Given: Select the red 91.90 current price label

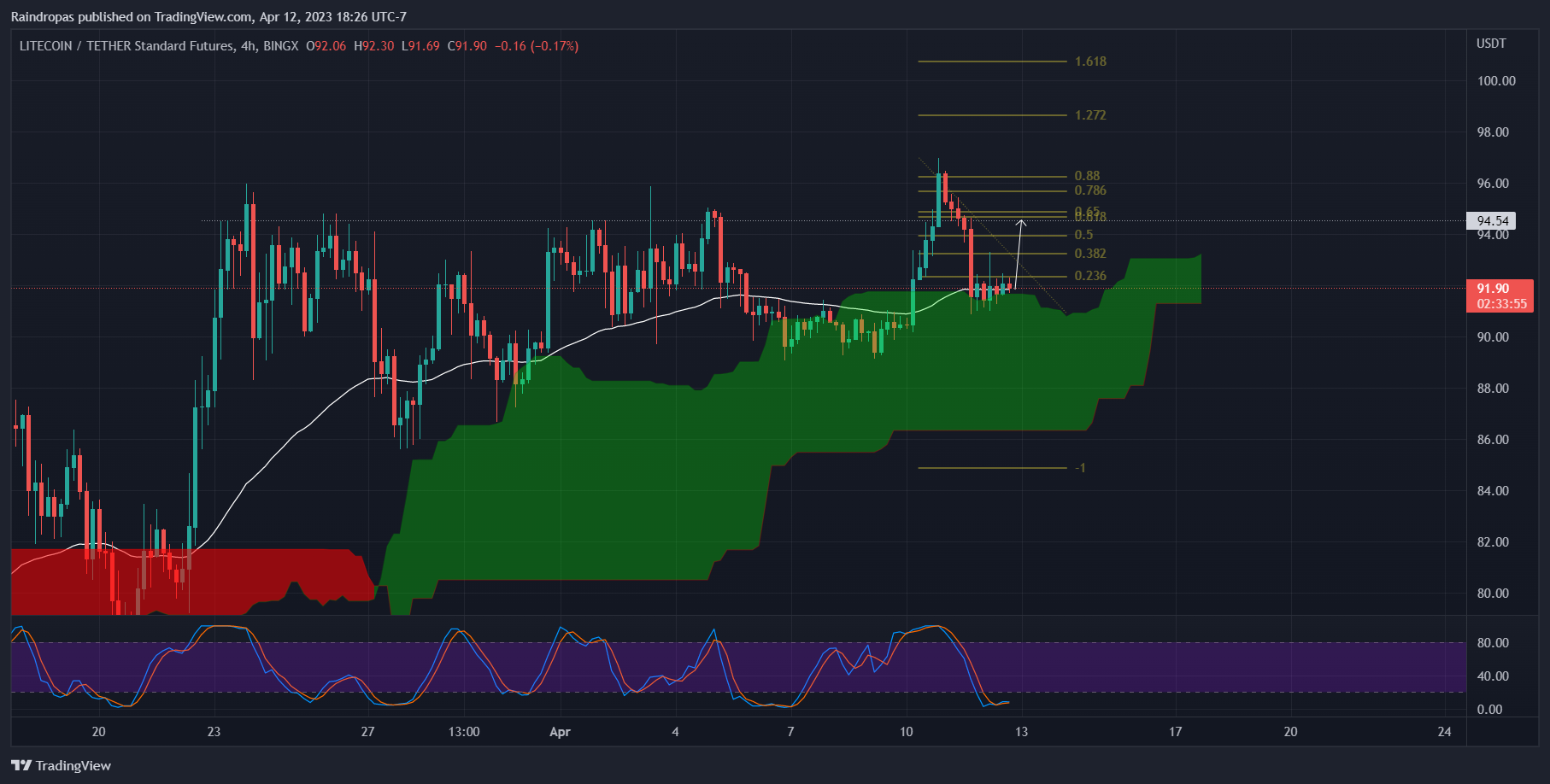Looking at the screenshot, I should click(x=1493, y=289).
